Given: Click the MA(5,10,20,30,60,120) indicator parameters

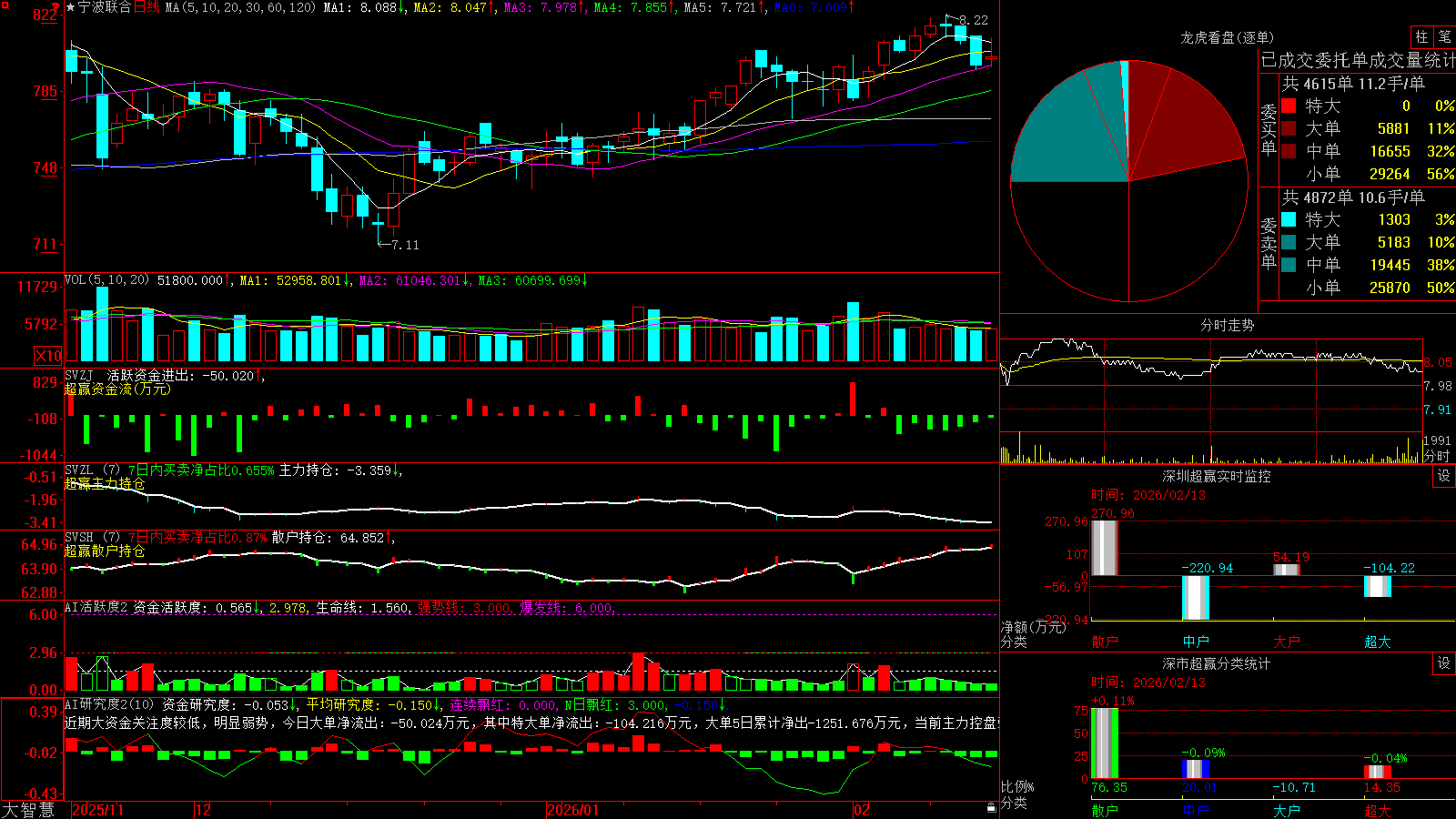Looking at the screenshot, I should pos(240,7).
